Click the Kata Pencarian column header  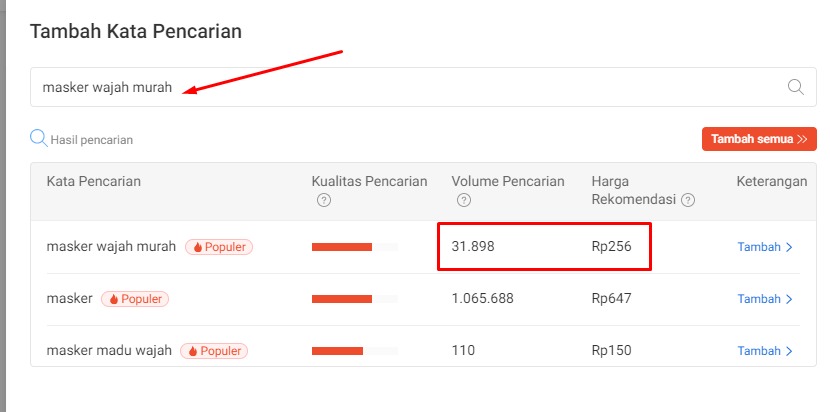tap(94, 181)
